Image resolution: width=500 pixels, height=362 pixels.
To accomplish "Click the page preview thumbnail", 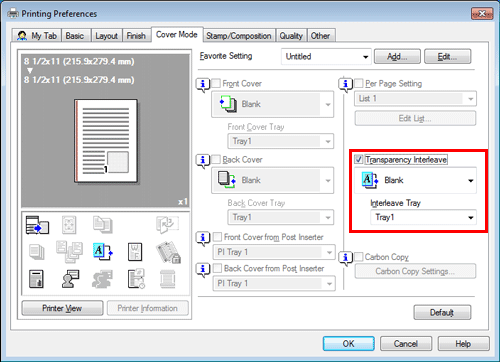I will [106, 141].
